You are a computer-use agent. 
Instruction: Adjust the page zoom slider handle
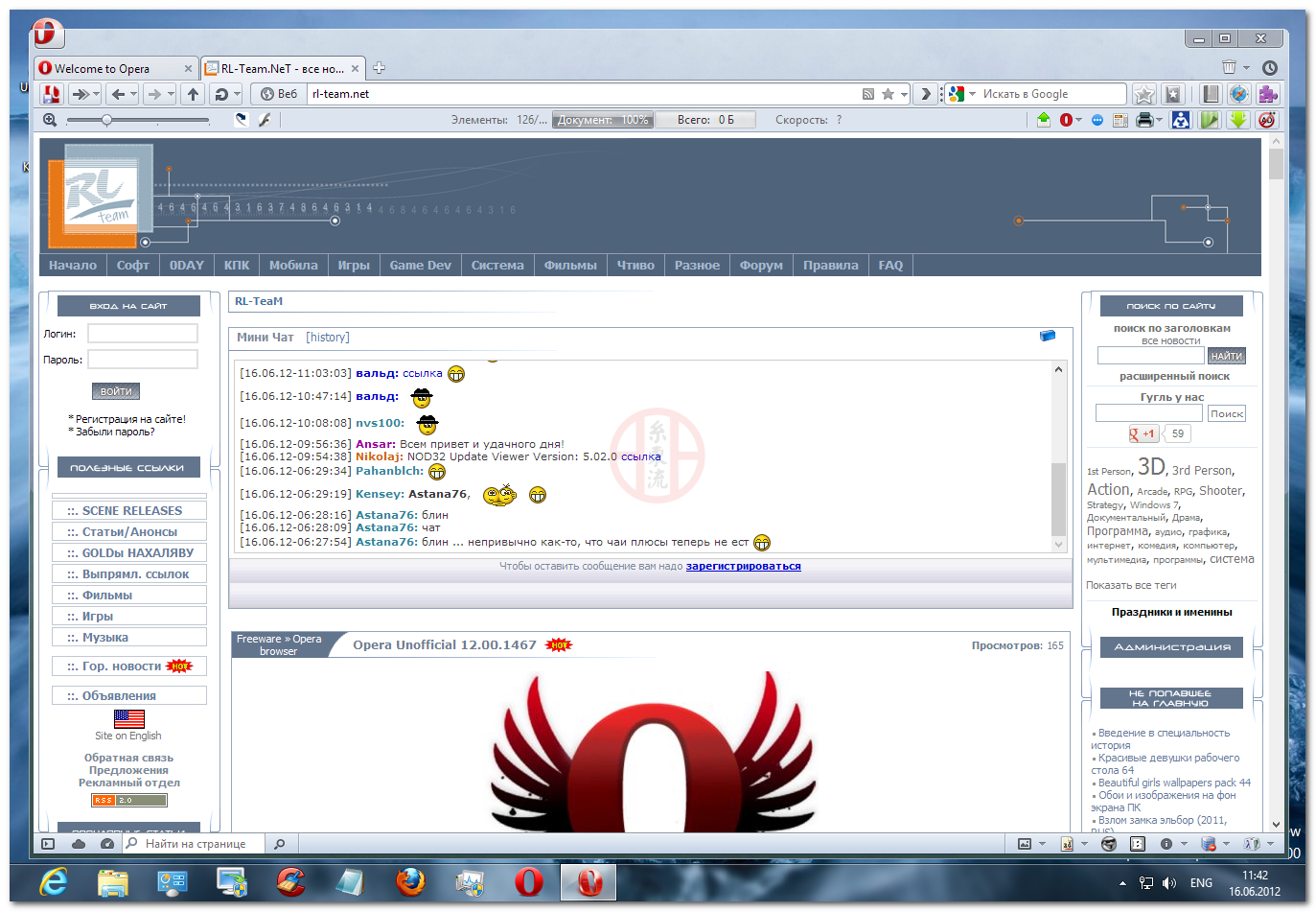pyautogui.click(x=106, y=120)
